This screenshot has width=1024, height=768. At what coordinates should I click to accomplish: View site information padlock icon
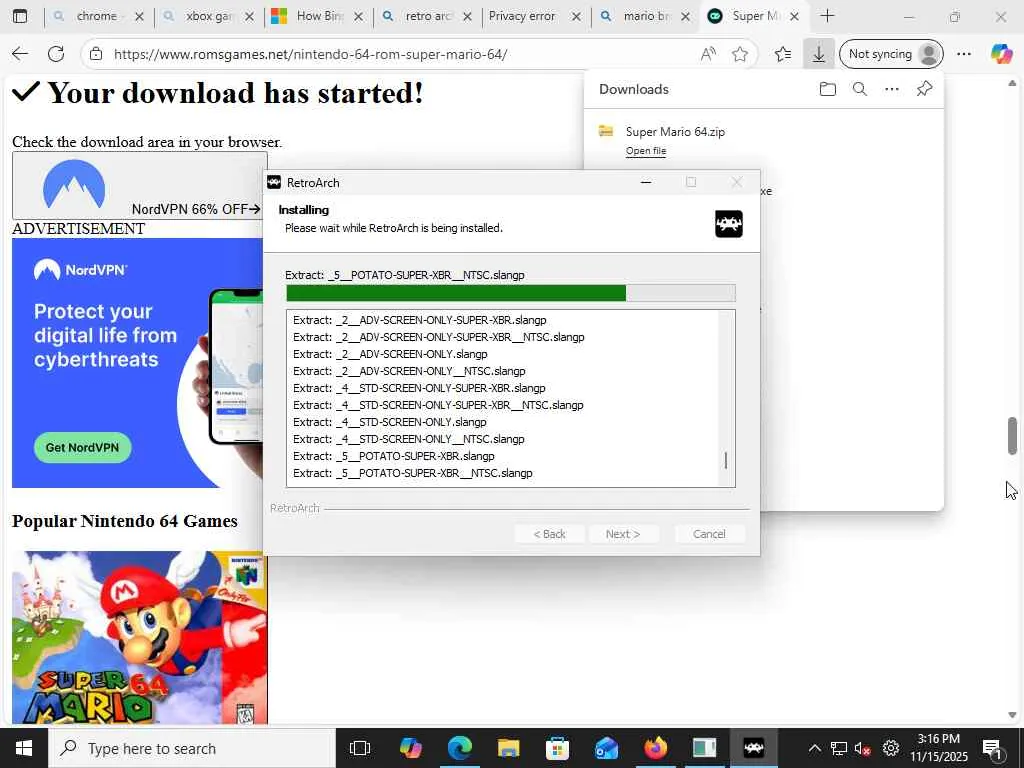96,54
